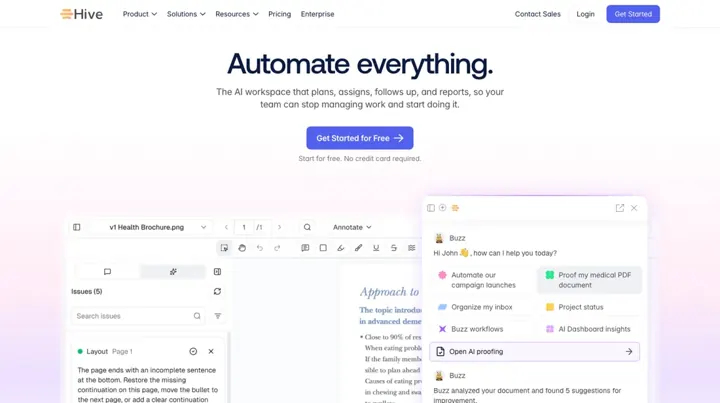720x403 pixels.
Task: Select the highlighter tool
Action: (341, 248)
